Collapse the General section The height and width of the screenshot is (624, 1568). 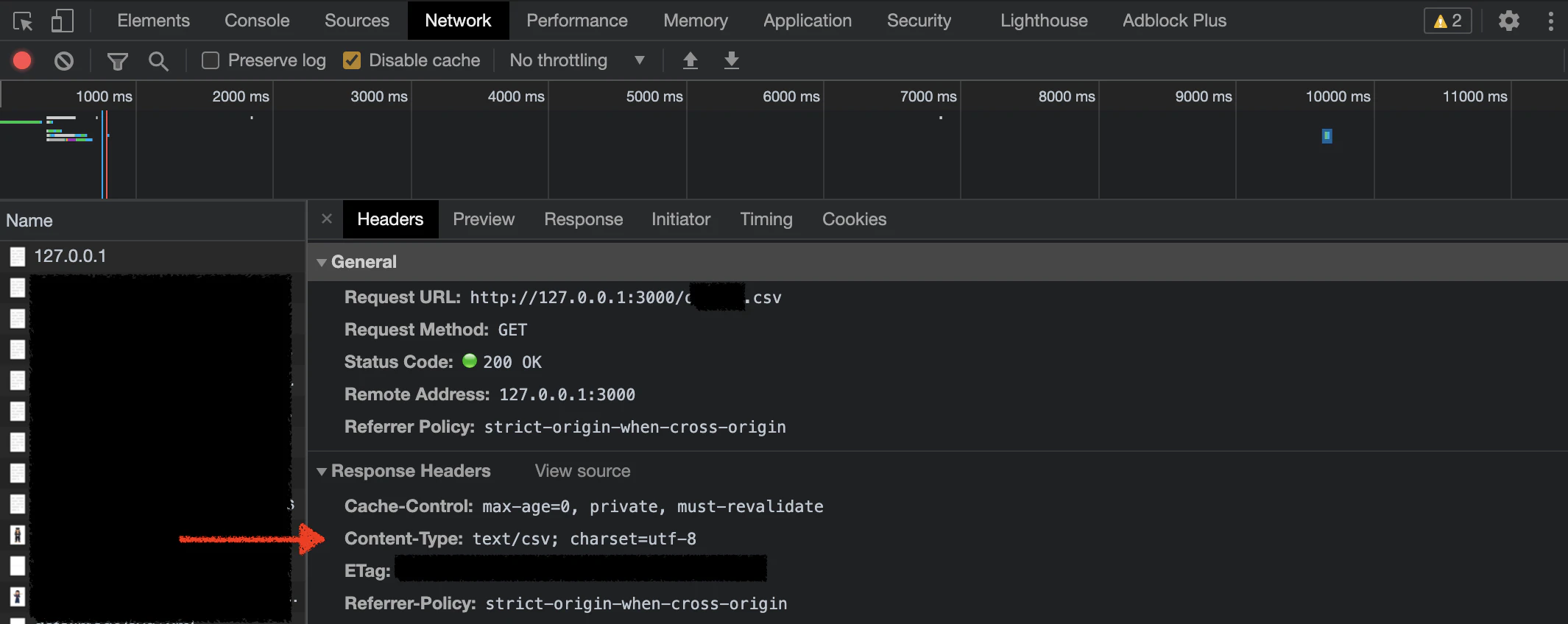(322, 262)
